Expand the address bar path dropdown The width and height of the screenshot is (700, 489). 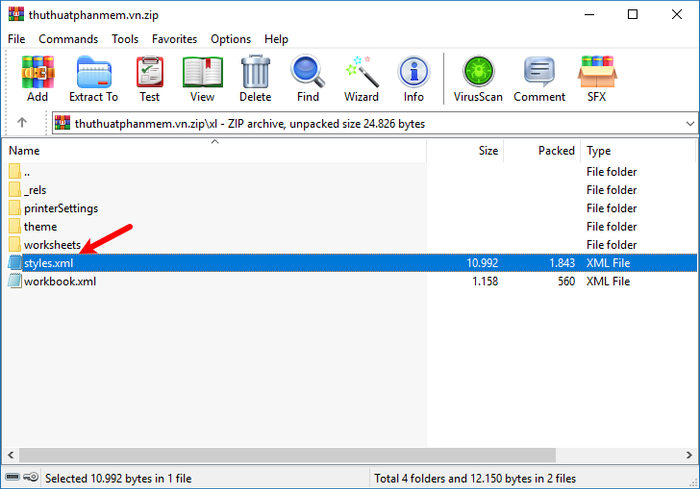click(690, 123)
